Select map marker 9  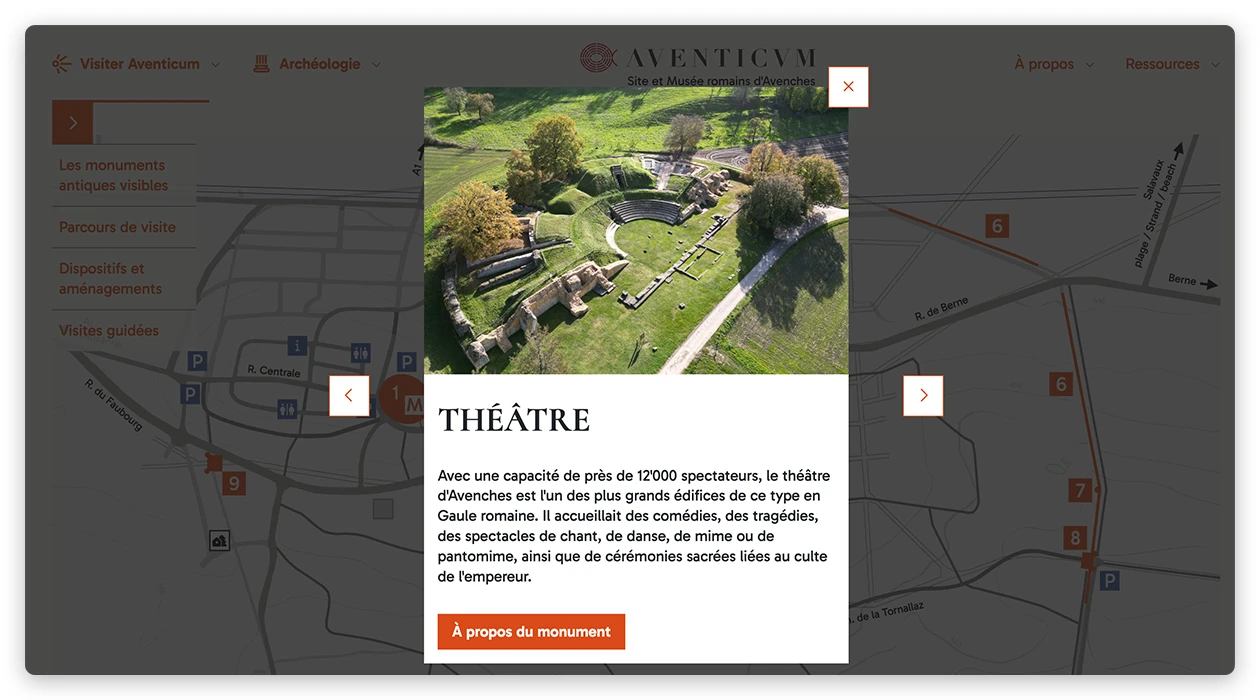[x=234, y=484]
